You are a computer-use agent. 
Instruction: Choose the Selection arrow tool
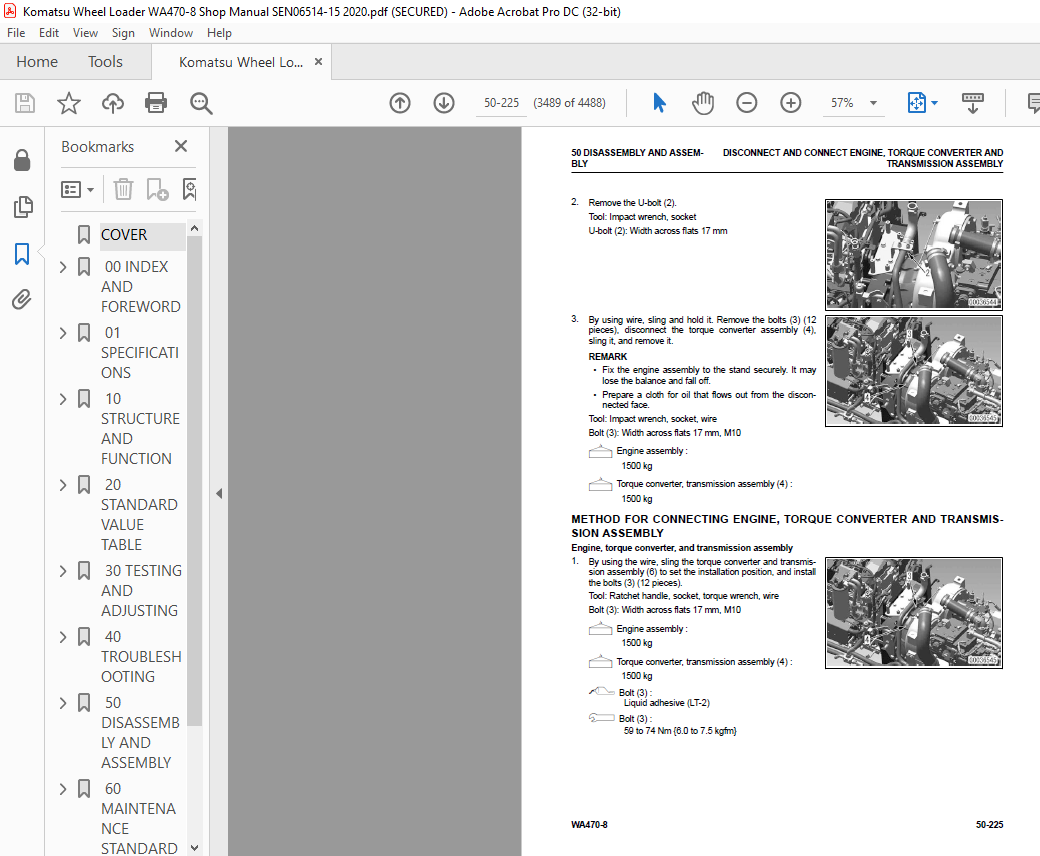[659, 103]
